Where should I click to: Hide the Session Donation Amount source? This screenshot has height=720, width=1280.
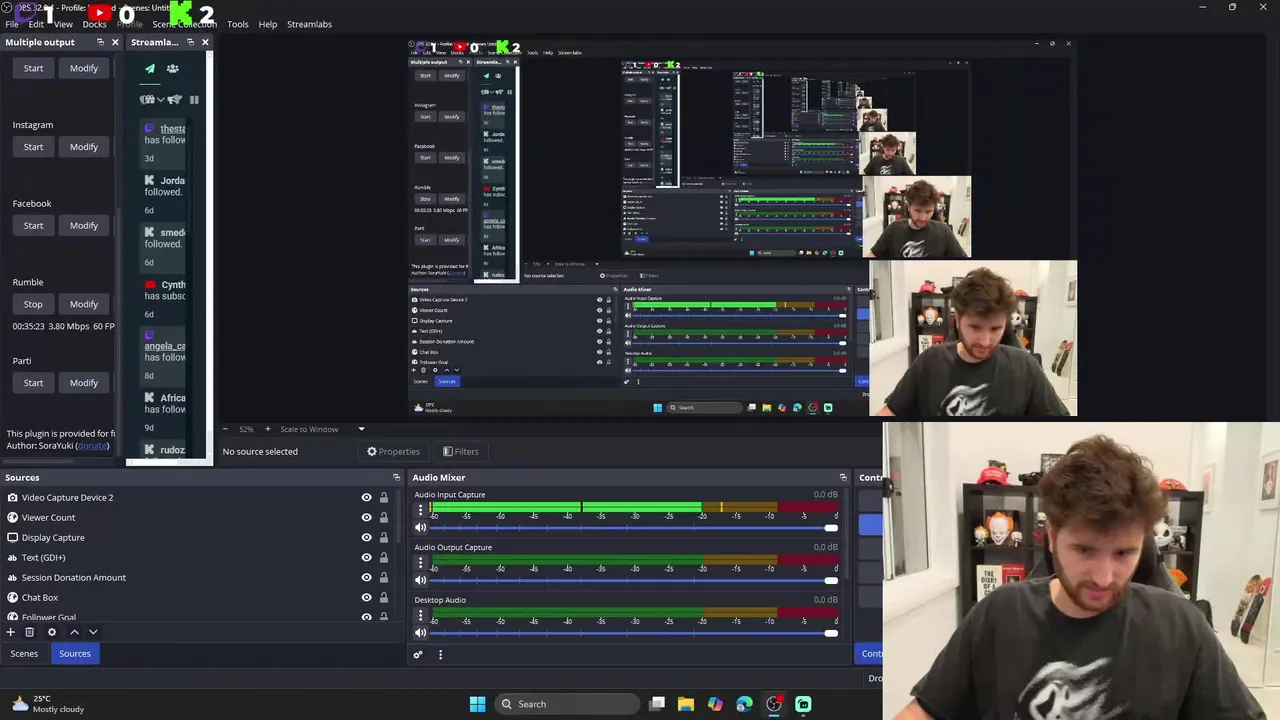pyautogui.click(x=366, y=577)
